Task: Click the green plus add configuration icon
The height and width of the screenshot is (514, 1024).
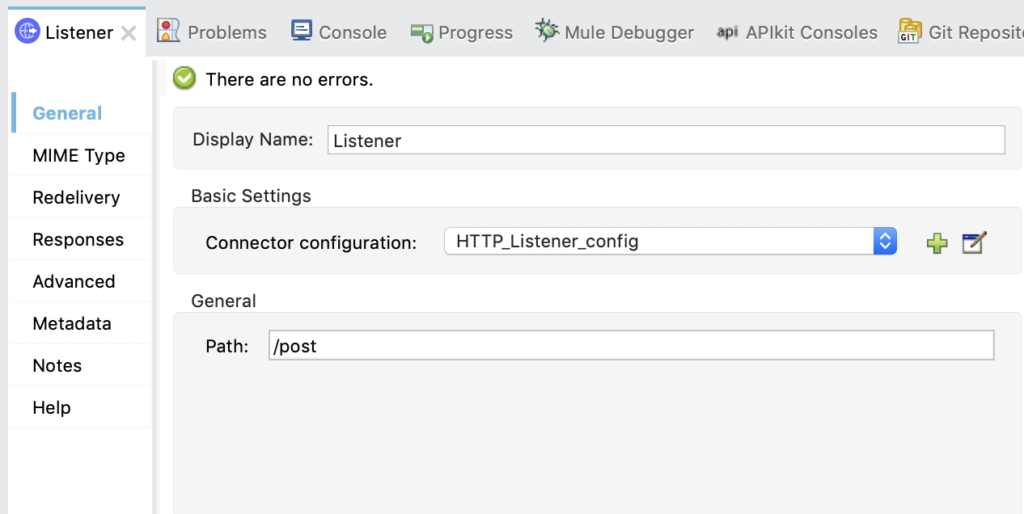Action: (x=937, y=242)
